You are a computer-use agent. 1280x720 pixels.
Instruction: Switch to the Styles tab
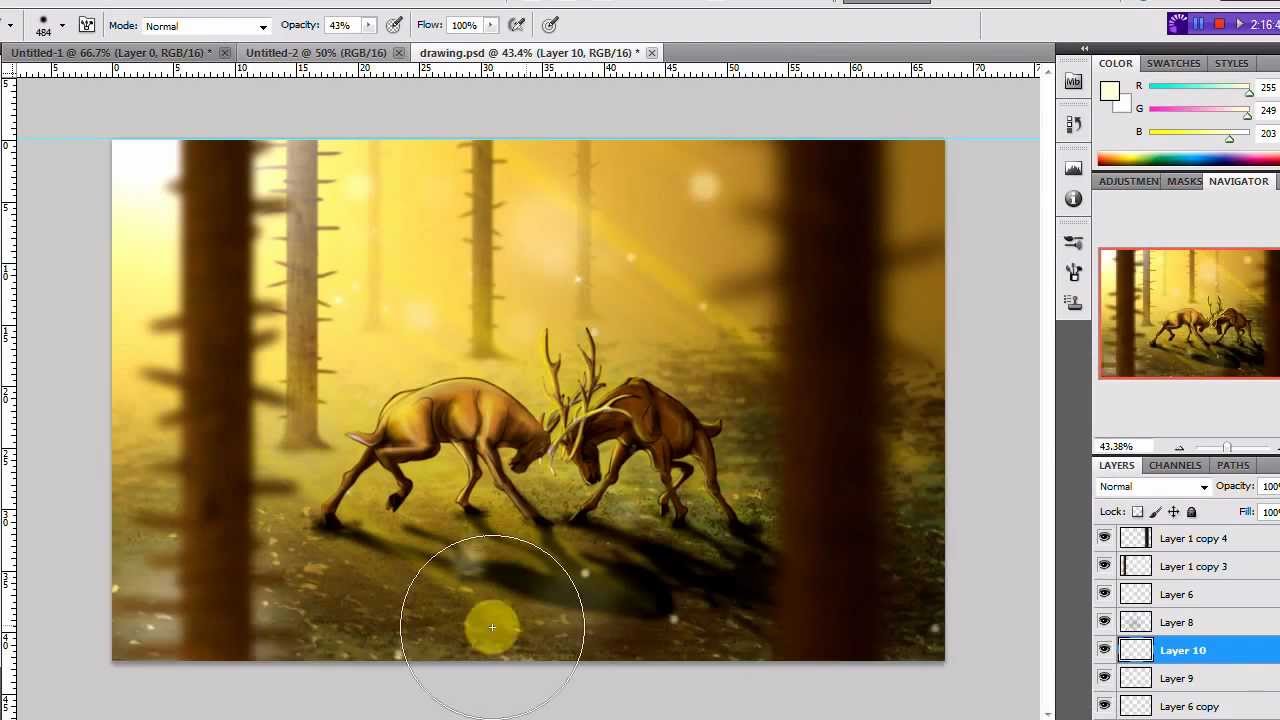[1231, 63]
